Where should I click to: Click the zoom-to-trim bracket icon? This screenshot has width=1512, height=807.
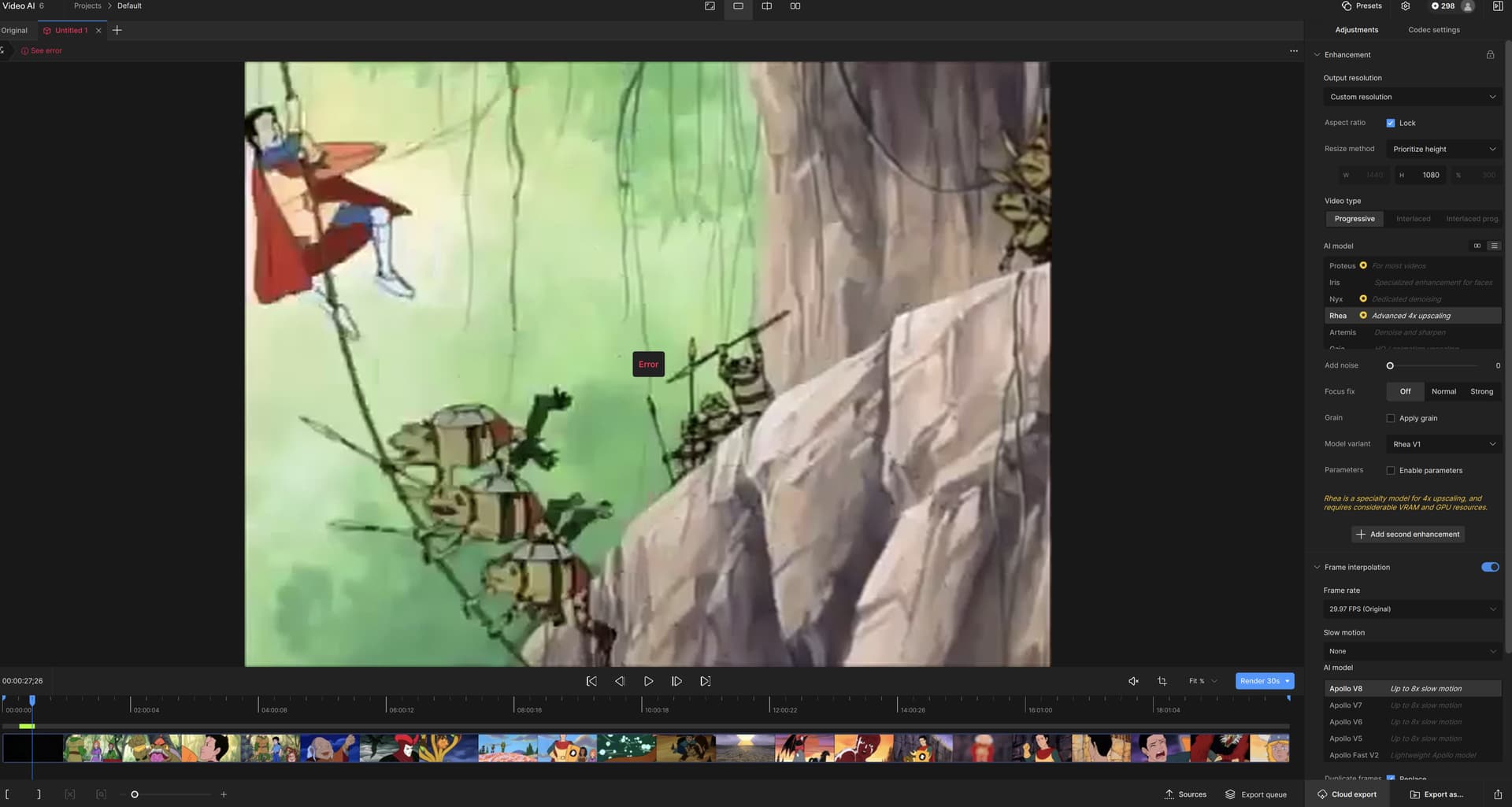pyautogui.click(x=101, y=795)
